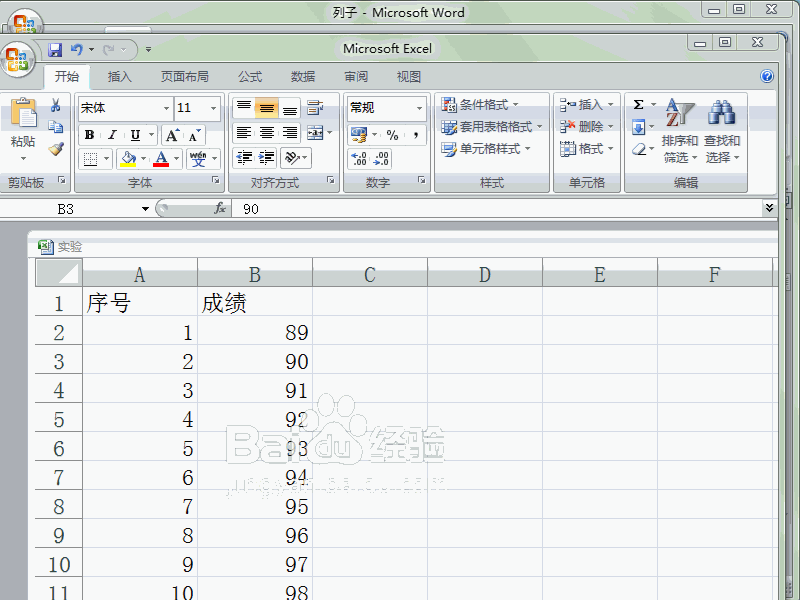The image size is (800, 600).
Task: Open the font name dropdown 宋体
Action: tap(166, 108)
